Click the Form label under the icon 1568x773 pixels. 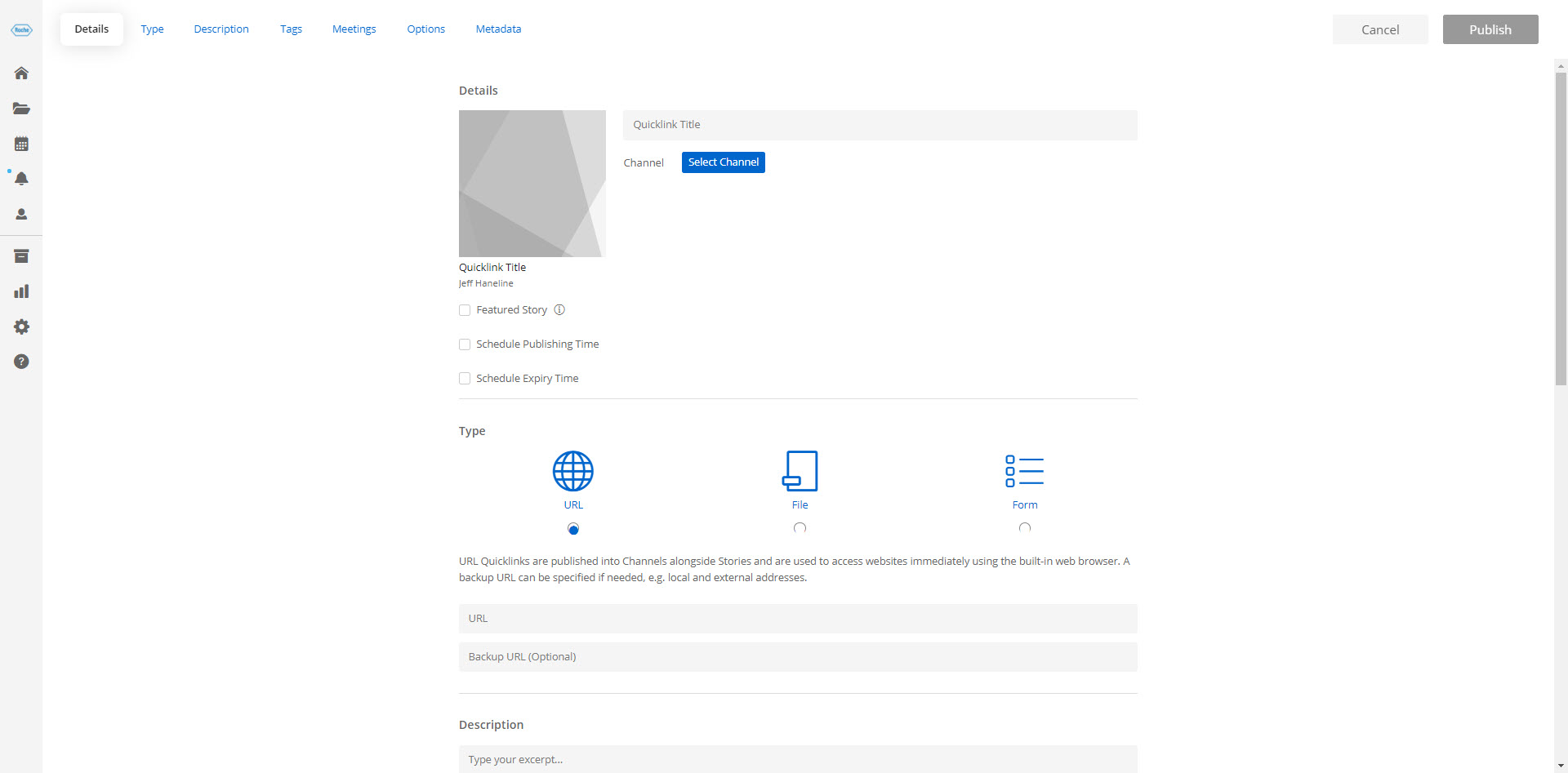coord(1025,505)
